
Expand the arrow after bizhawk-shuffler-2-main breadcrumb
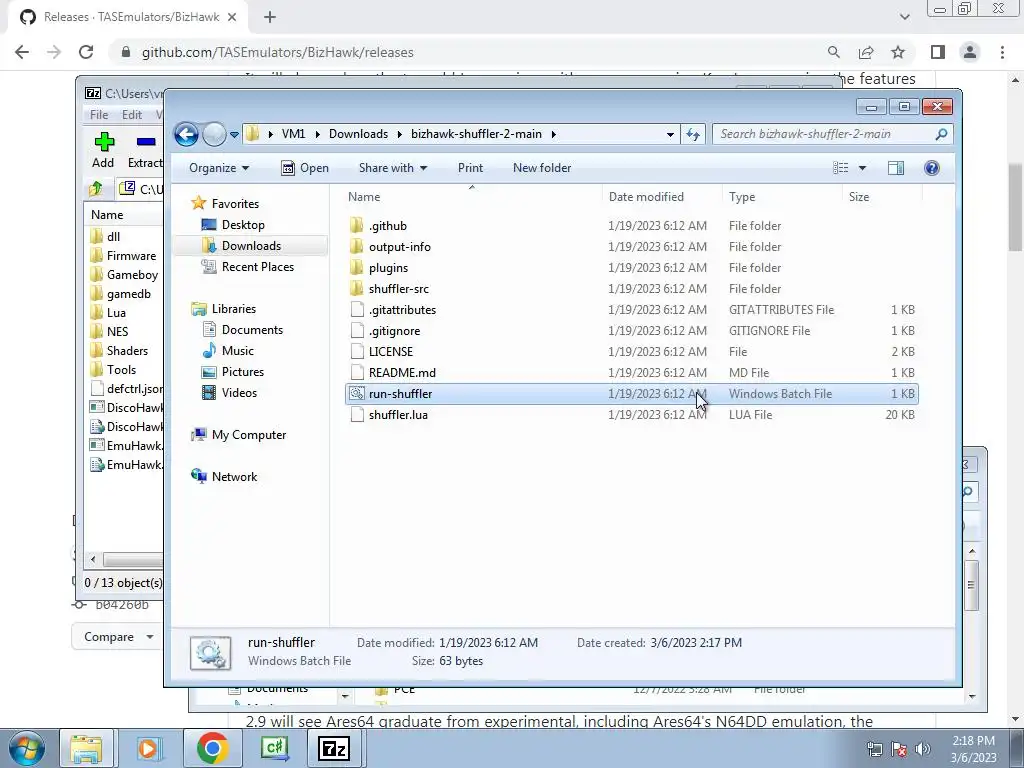[x=554, y=134]
